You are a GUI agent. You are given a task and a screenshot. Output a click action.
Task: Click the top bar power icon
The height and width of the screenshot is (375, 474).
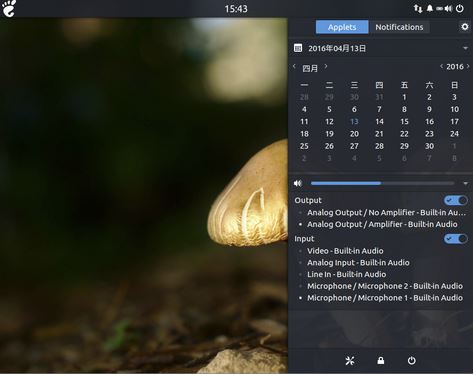[x=460, y=8]
